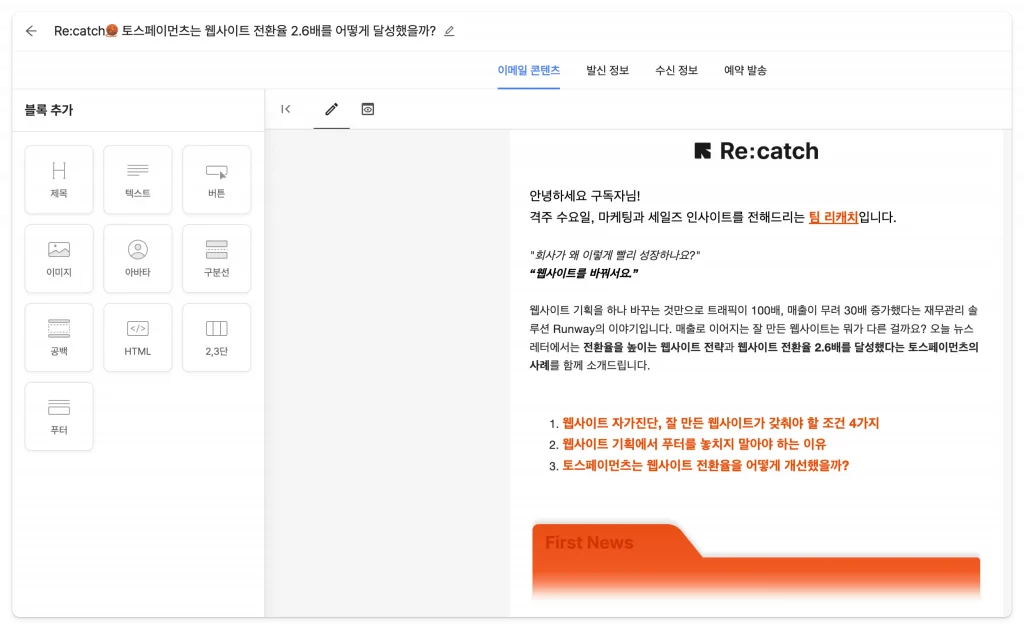The height and width of the screenshot is (629, 1024).
Task: Activate the pencil edit mode
Action: [x=331, y=109]
